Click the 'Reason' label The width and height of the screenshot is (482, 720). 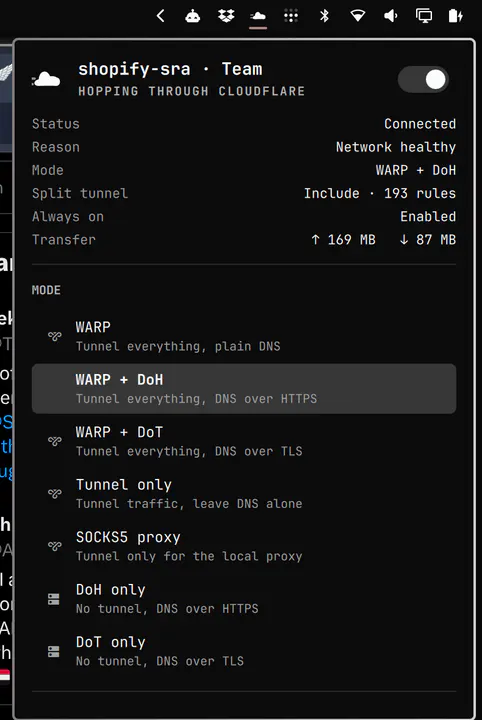click(56, 147)
